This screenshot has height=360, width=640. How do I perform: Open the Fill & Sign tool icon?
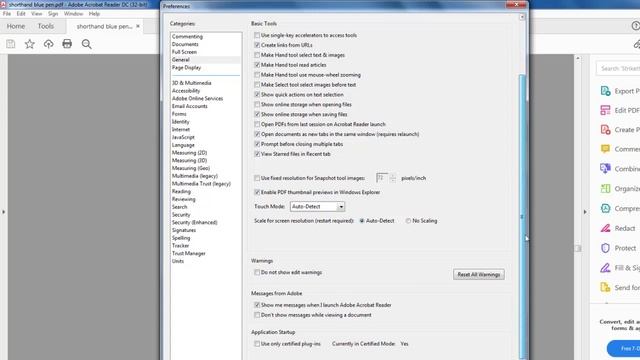click(605, 268)
